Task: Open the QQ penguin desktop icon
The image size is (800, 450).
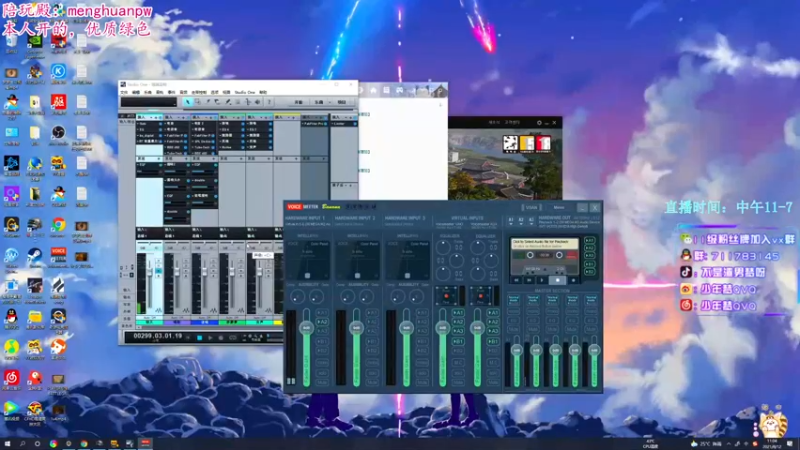Action: click(x=11, y=318)
